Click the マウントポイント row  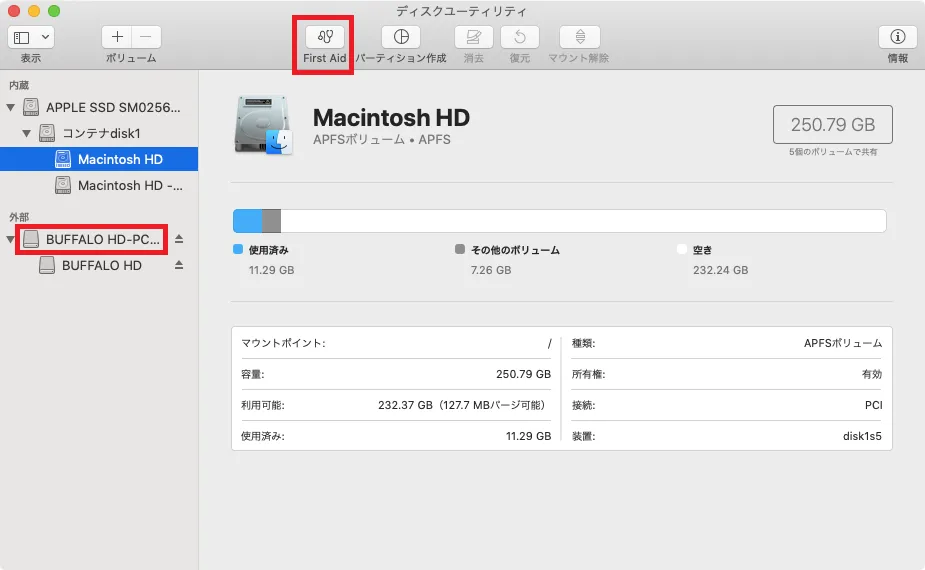click(x=396, y=343)
